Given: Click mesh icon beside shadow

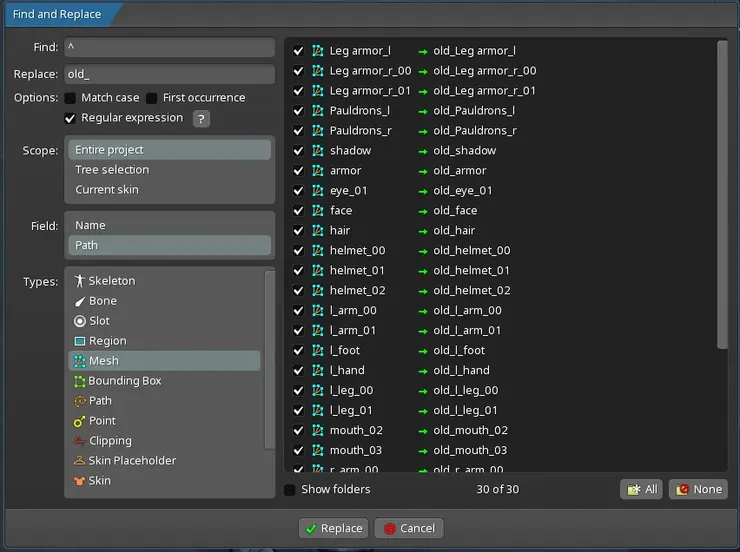Looking at the screenshot, I should pos(318,151).
